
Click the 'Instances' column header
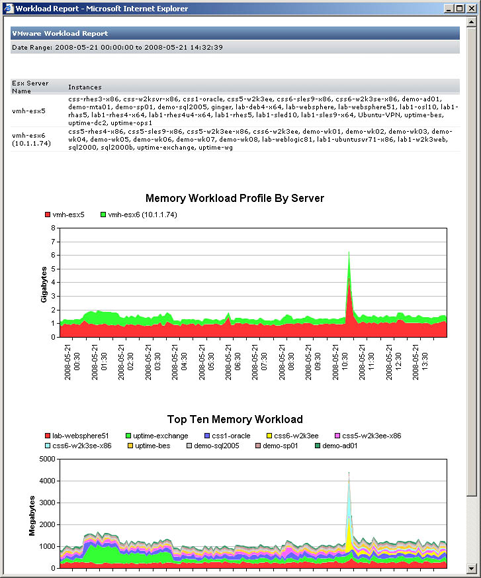[85, 87]
